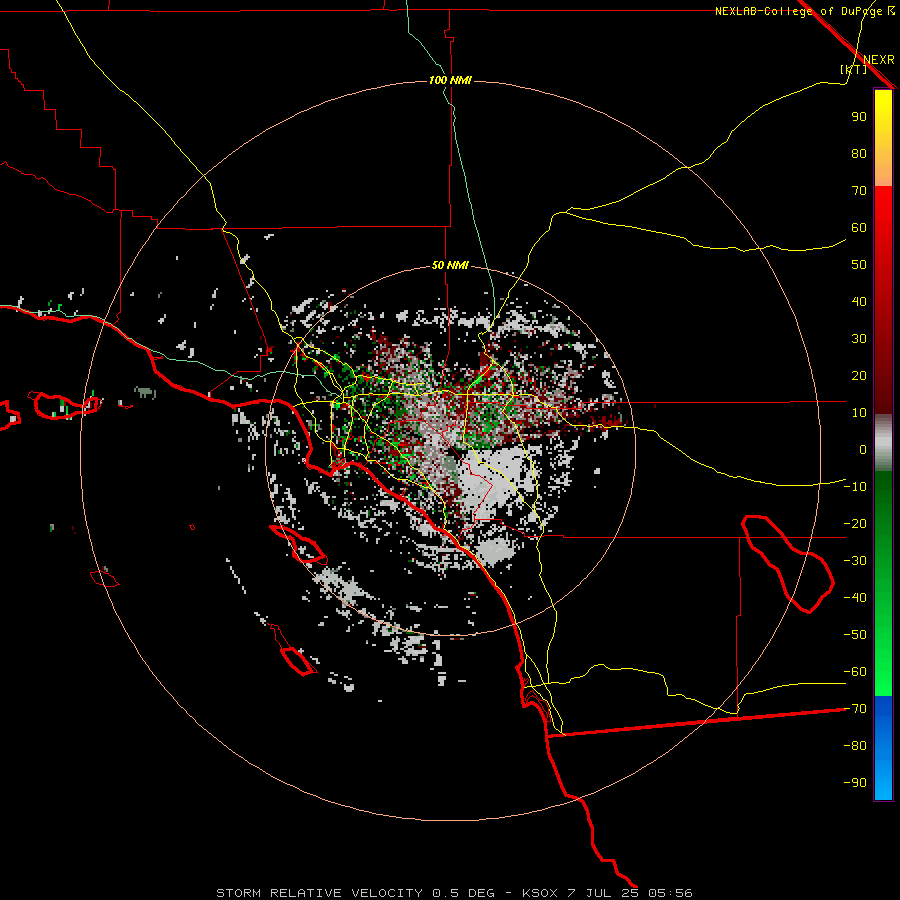The width and height of the screenshot is (900, 900).
Task: Click the -10 velocity scale label
Action: pyautogui.click(x=855, y=487)
